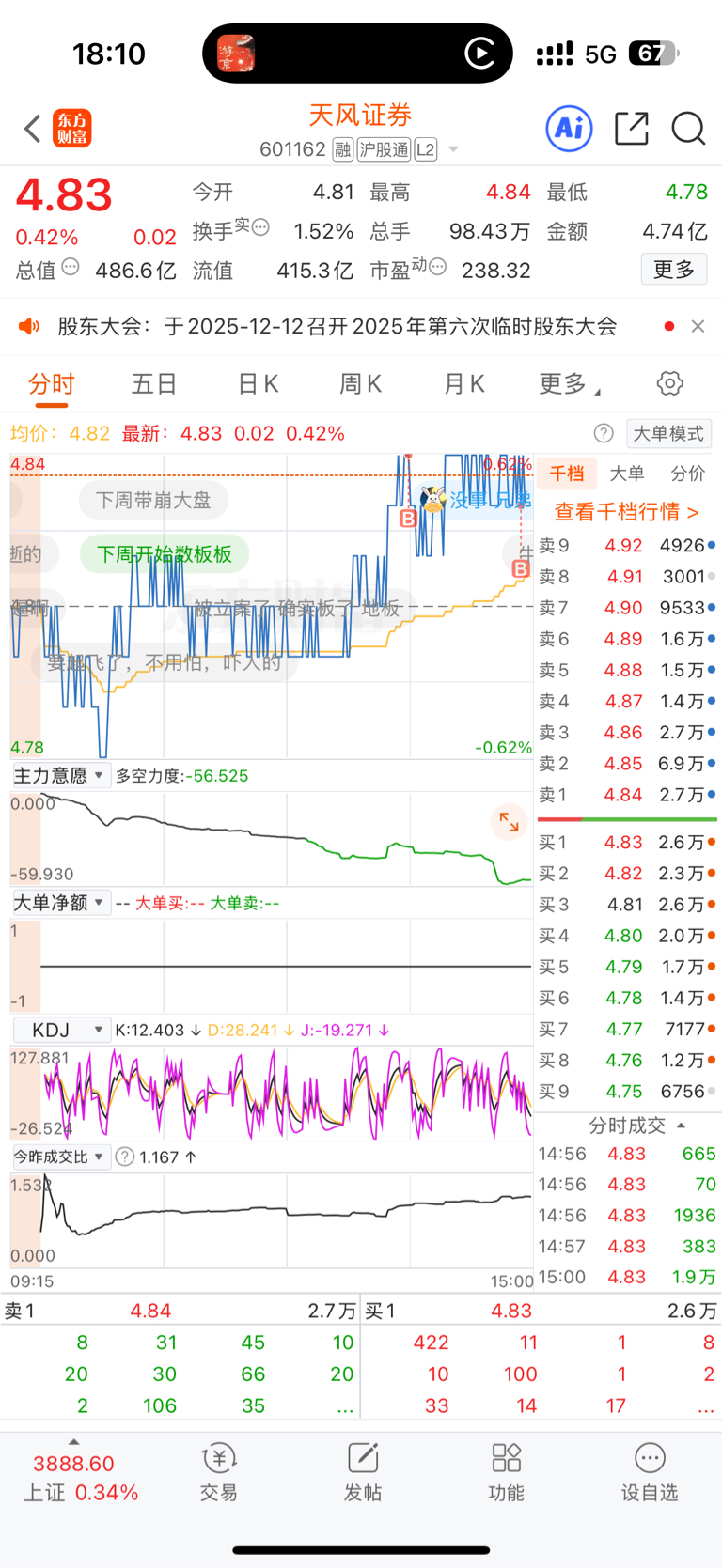The image size is (722, 1568).
Task: Tap the 下周开始数板板 comment bubble
Action: tap(165, 554)
